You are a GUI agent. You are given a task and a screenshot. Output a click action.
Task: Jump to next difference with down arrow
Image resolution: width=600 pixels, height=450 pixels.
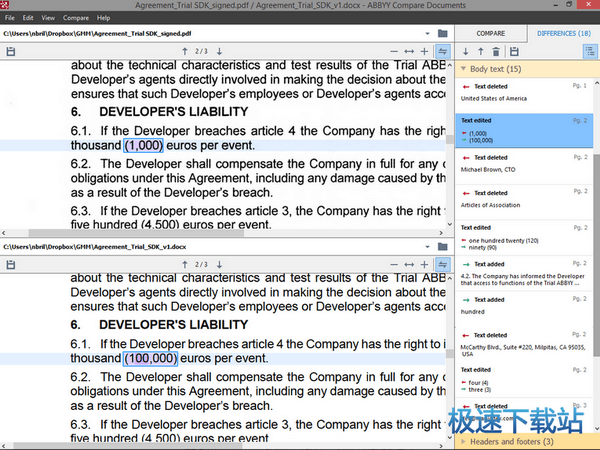pos(466,51)
